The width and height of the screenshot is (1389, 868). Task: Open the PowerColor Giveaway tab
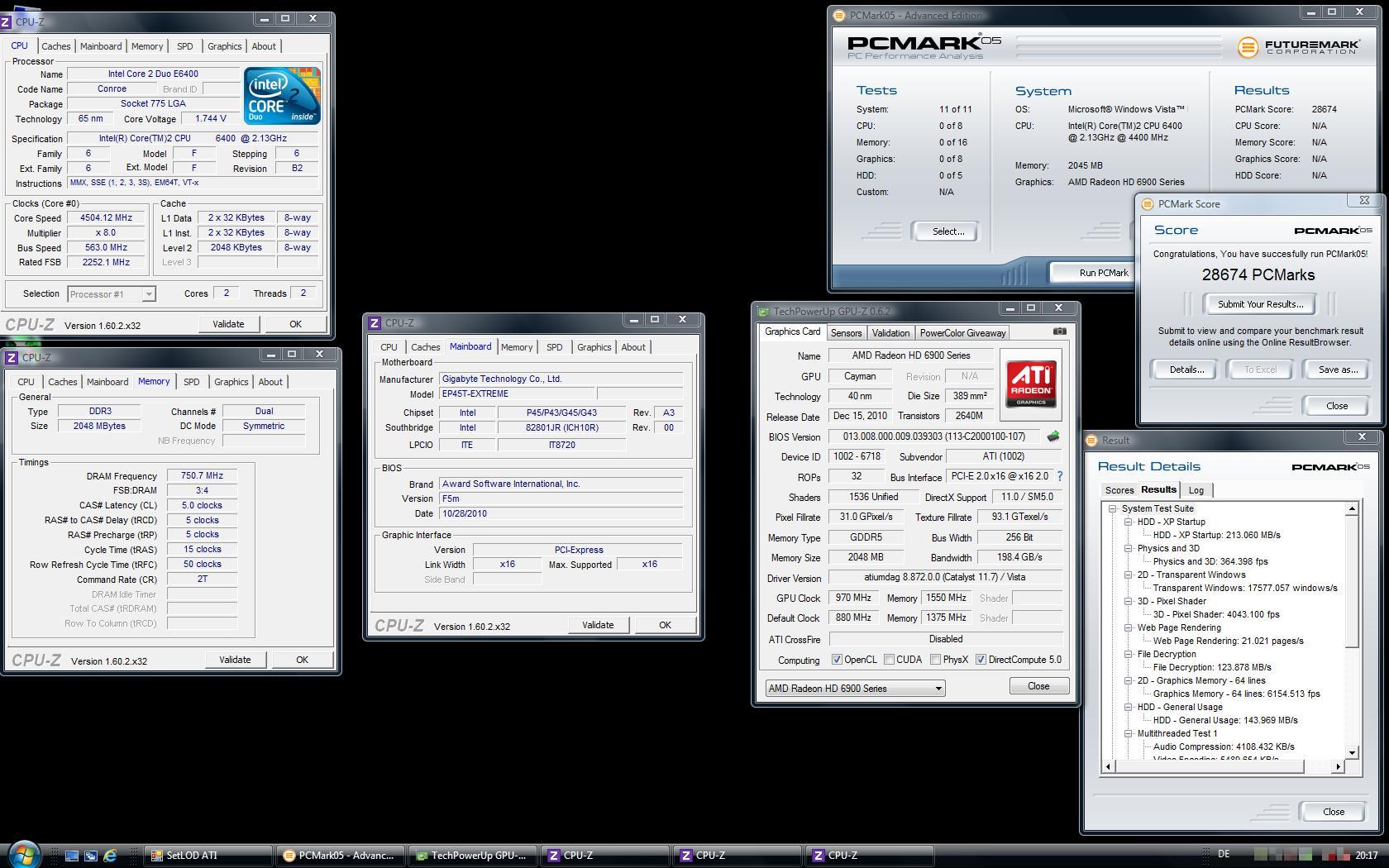[962, 333]
